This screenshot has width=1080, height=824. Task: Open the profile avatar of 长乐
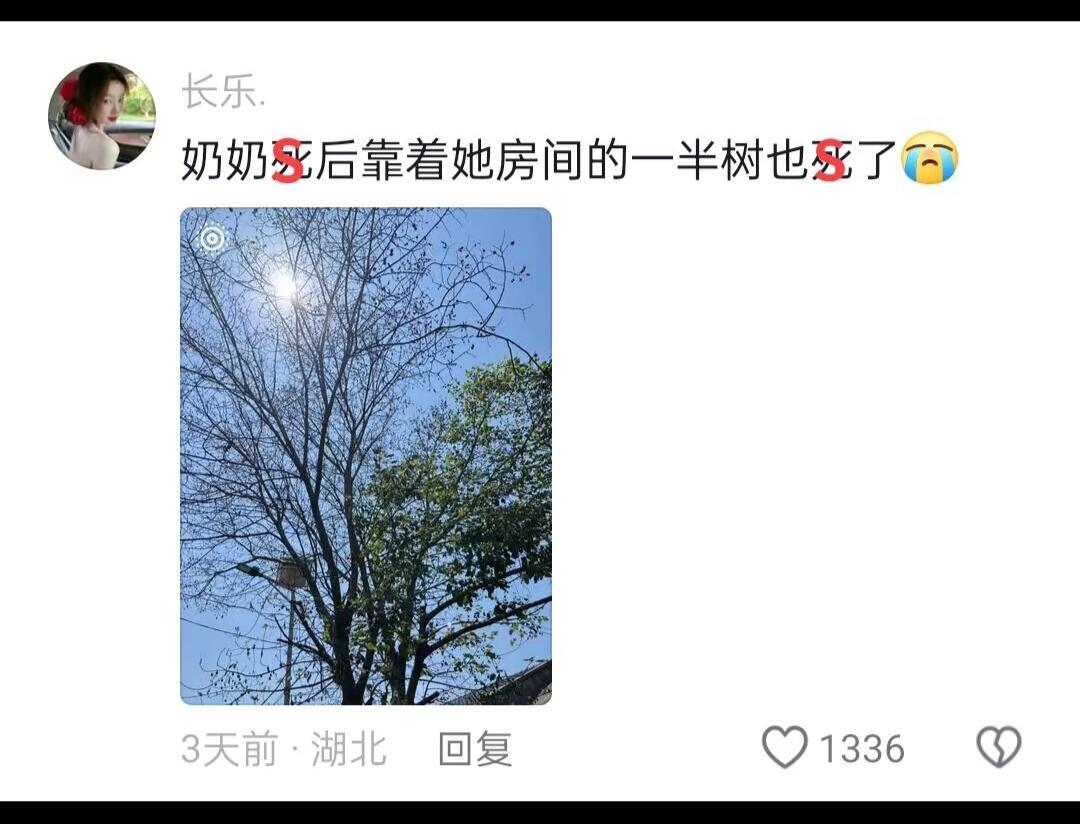tap(101, 116)
